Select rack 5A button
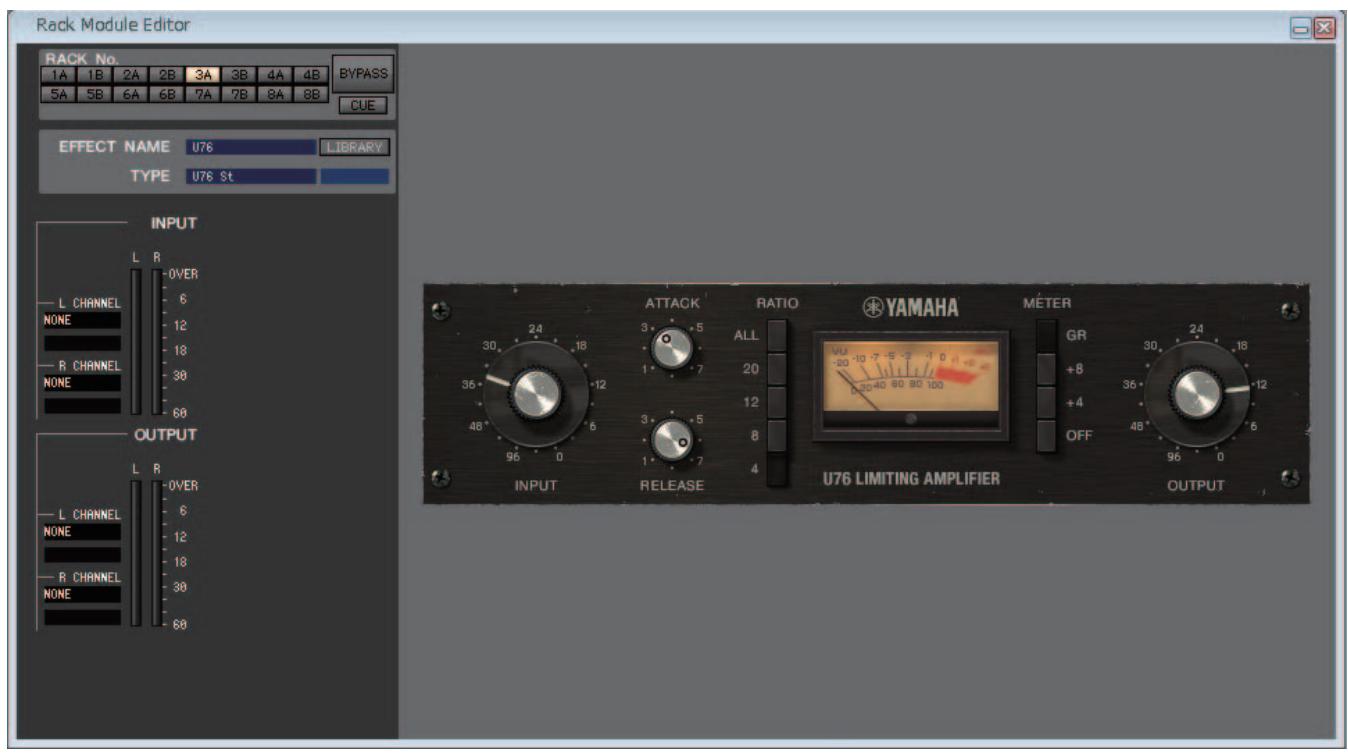Image resolution: width=1348 pixels, height=753 pixels. [58, 93]
